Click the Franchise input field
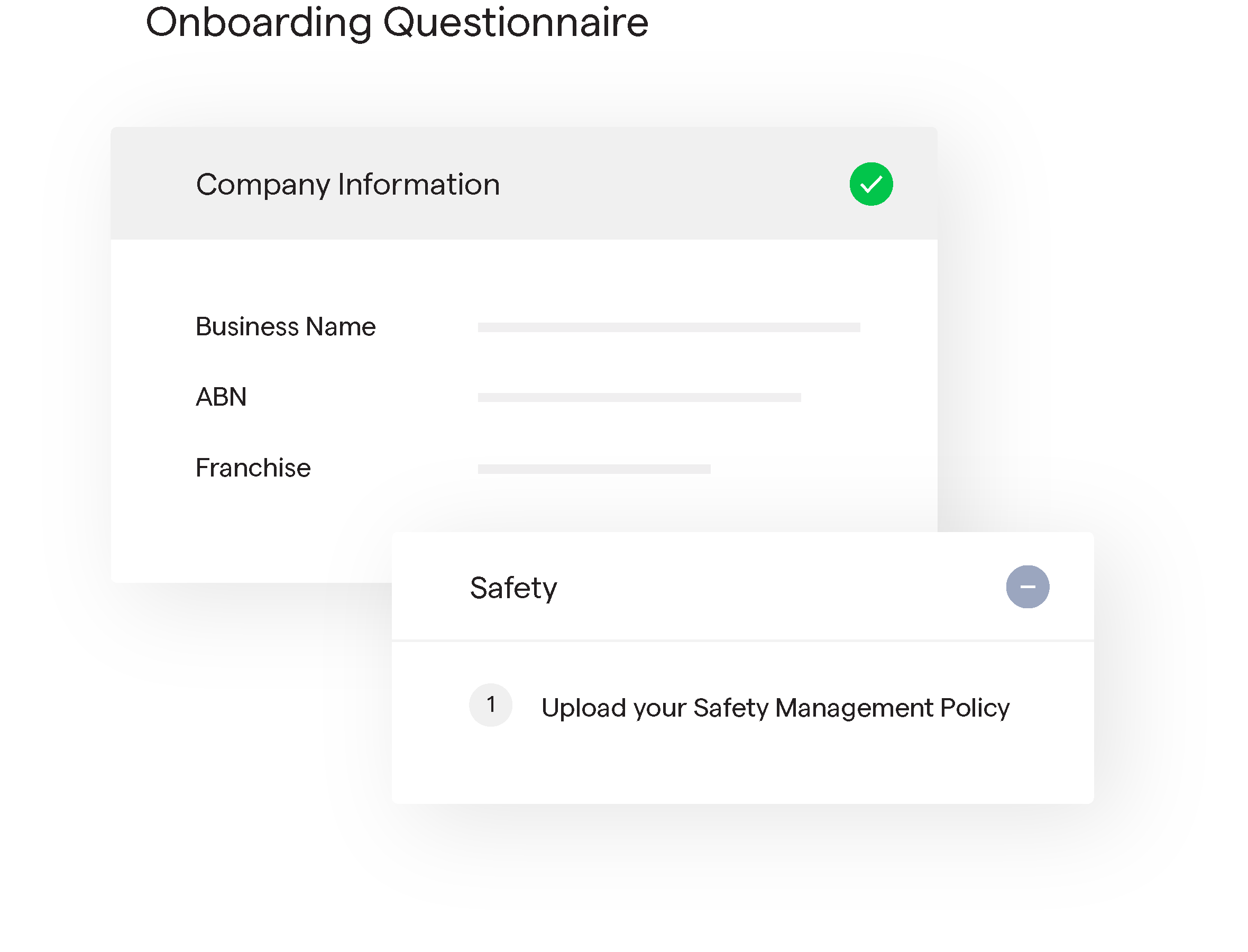The image size is (1248, 952). point(594,469)
